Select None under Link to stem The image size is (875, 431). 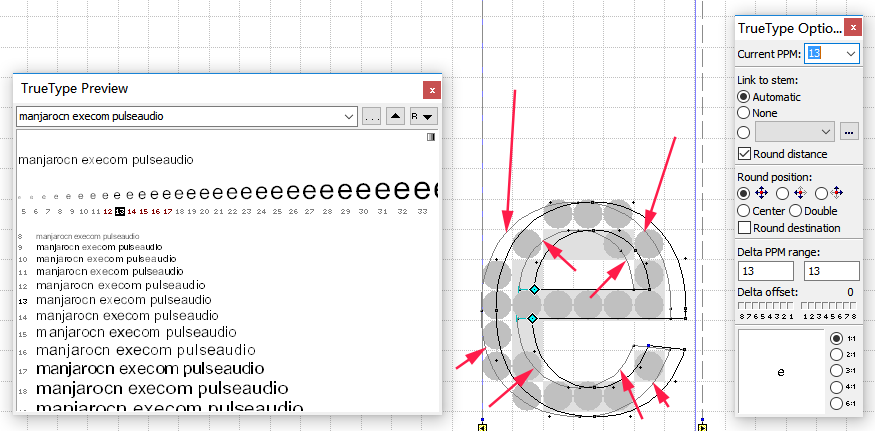pyautogui.click(x=744, y=113)
